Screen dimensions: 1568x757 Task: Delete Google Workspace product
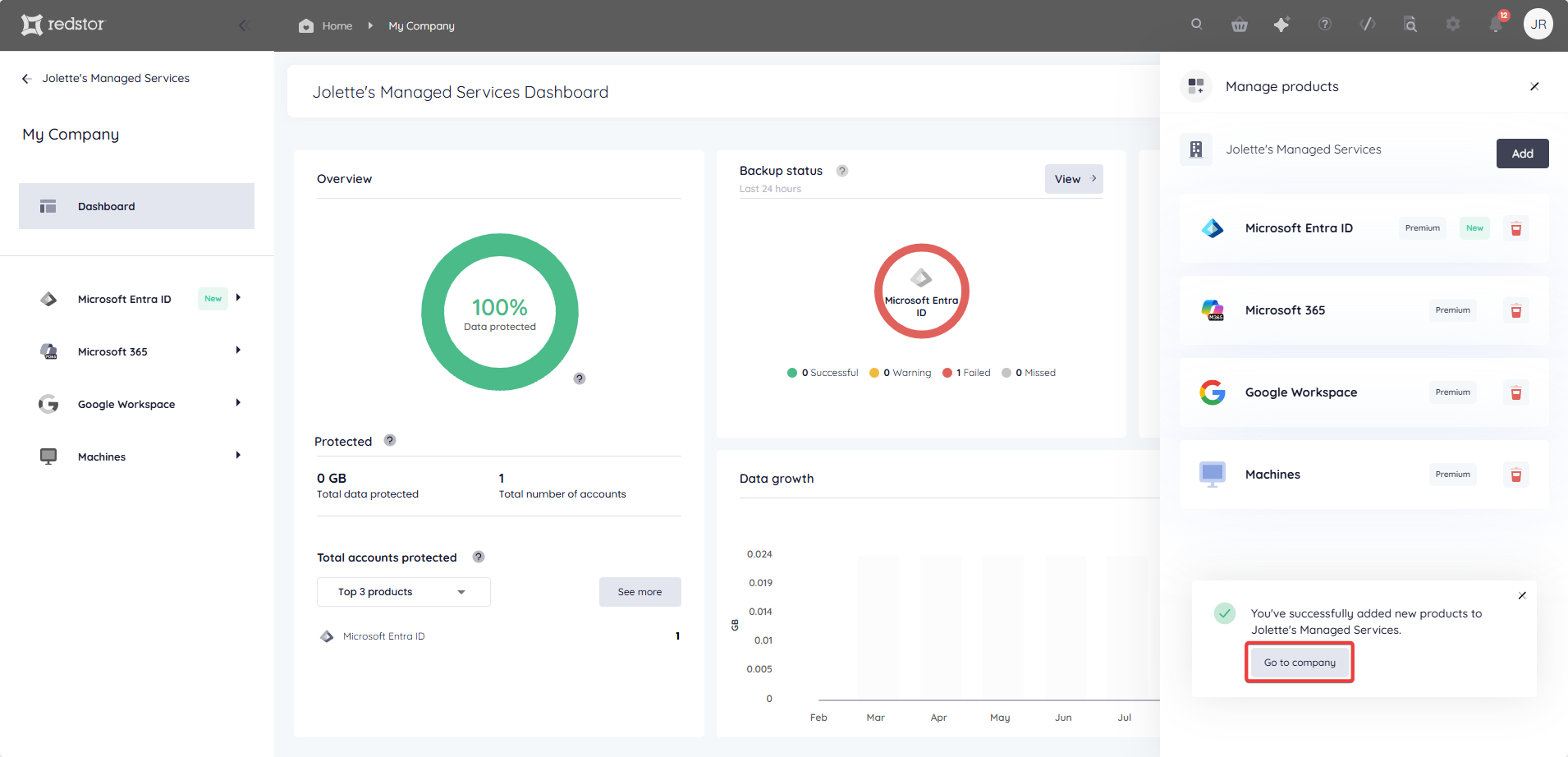point(1516,392)
